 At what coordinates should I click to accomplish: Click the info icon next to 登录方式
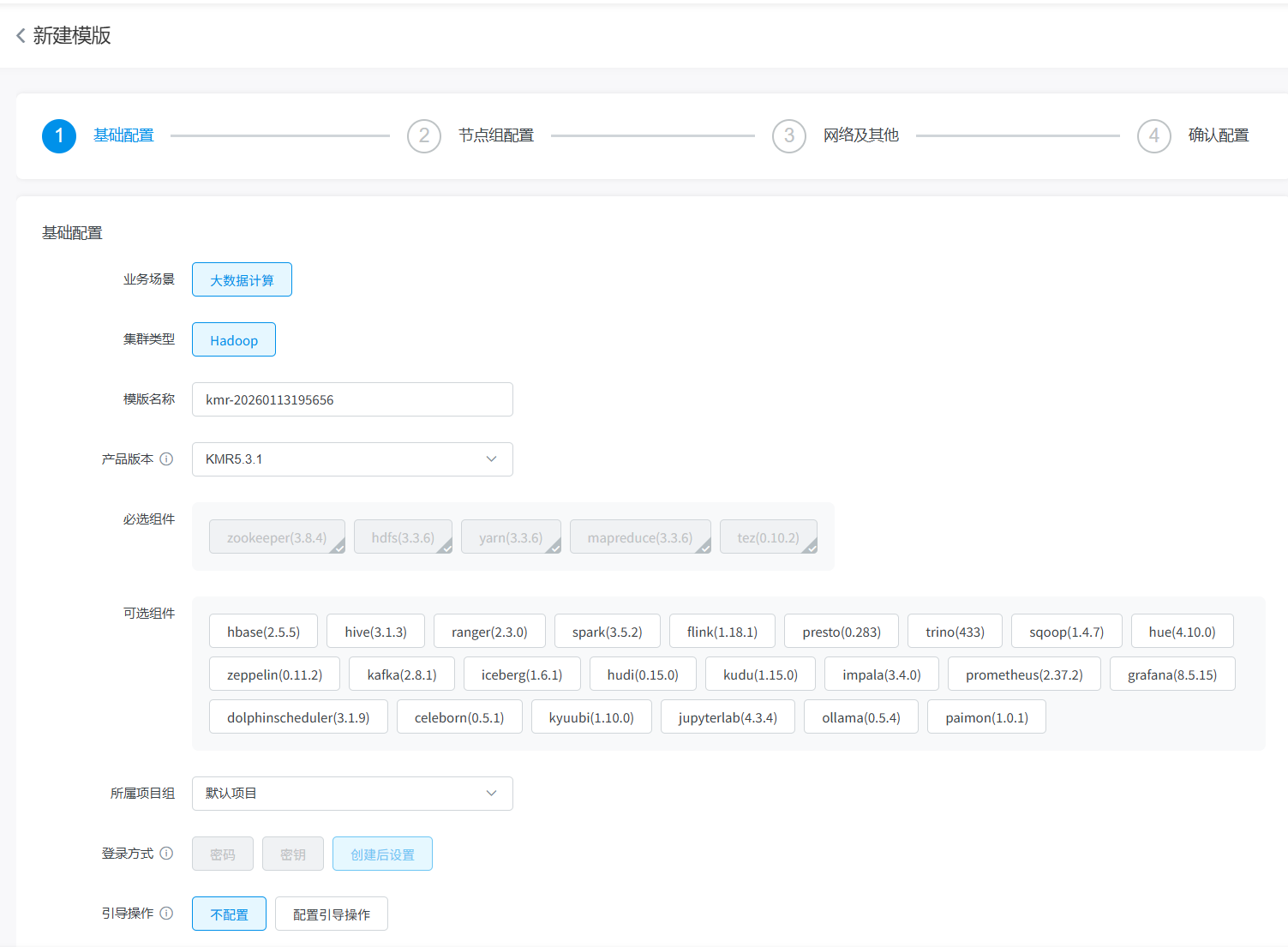166,854
